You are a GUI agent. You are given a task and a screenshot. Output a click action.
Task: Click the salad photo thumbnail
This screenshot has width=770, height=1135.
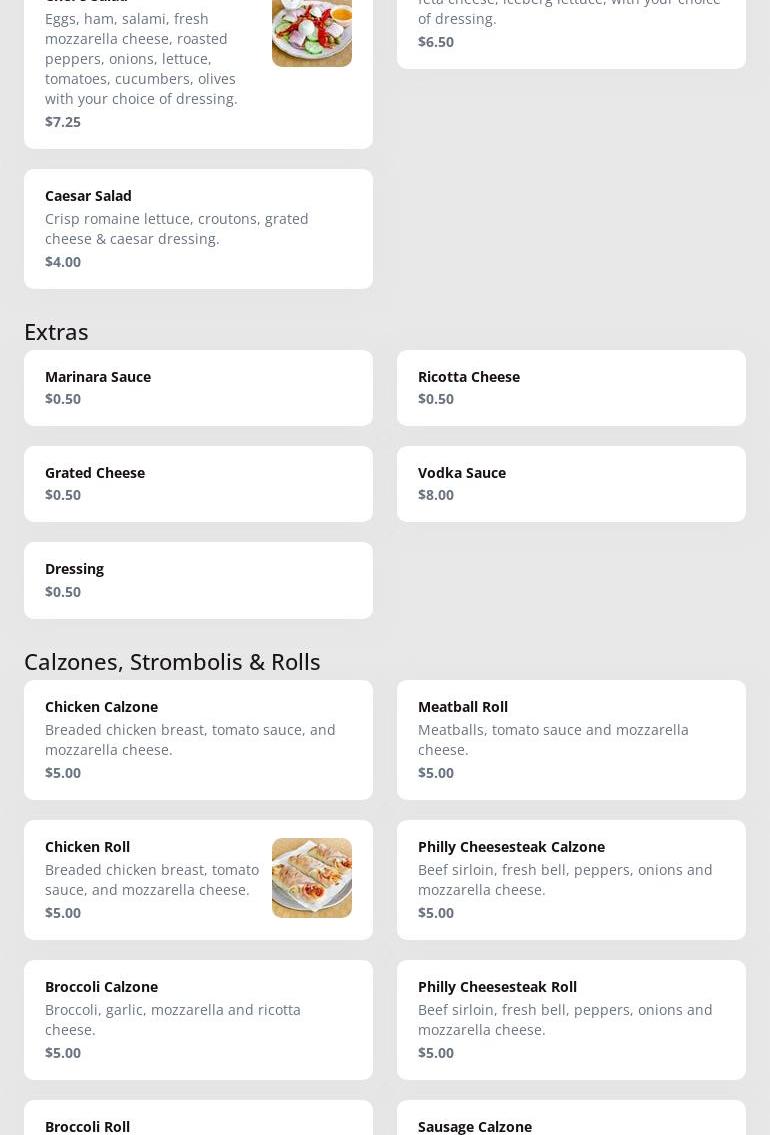(x=311, y=30)
